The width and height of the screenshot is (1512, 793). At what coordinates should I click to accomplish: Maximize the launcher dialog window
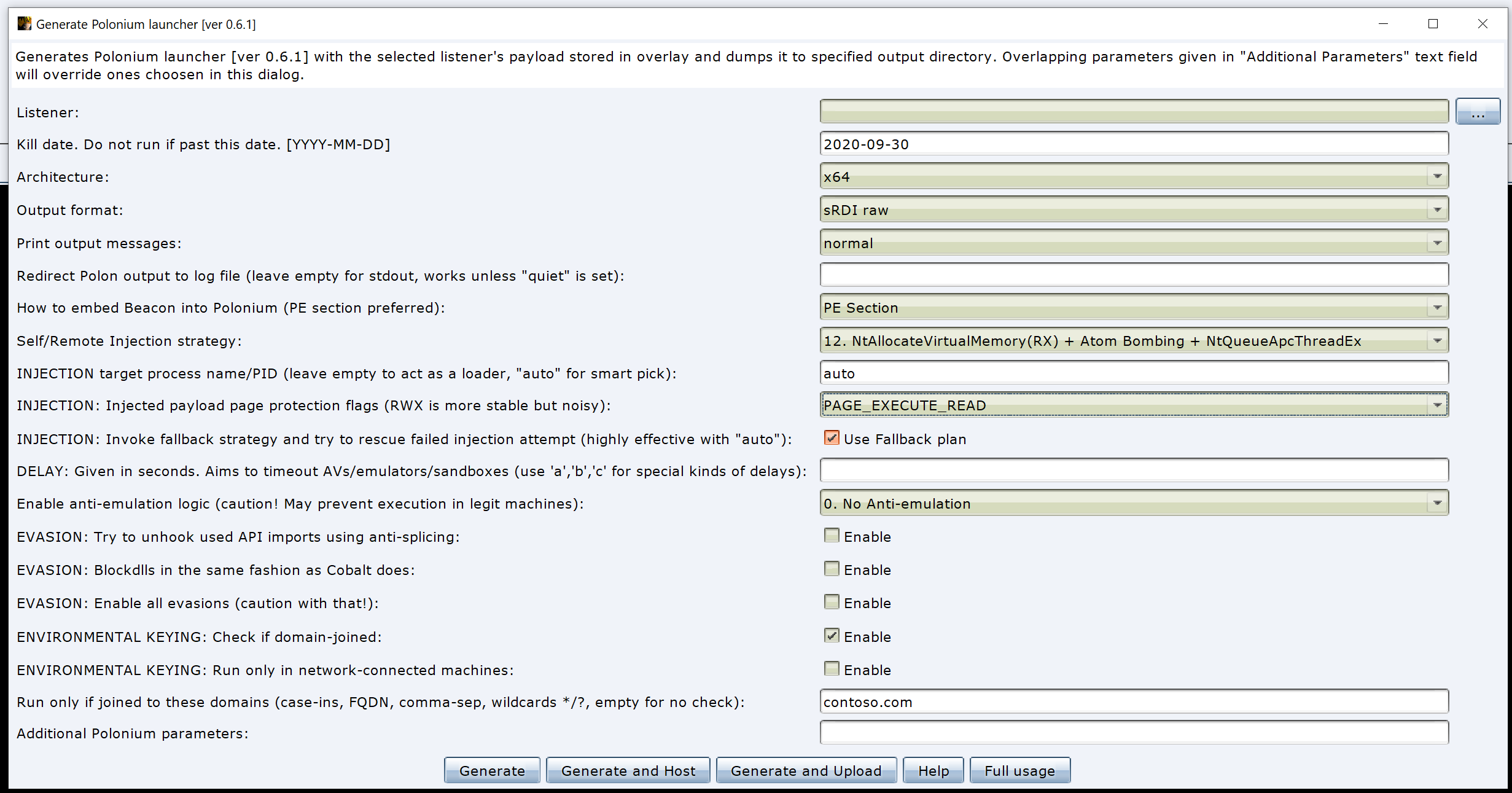pos(1433,24)
